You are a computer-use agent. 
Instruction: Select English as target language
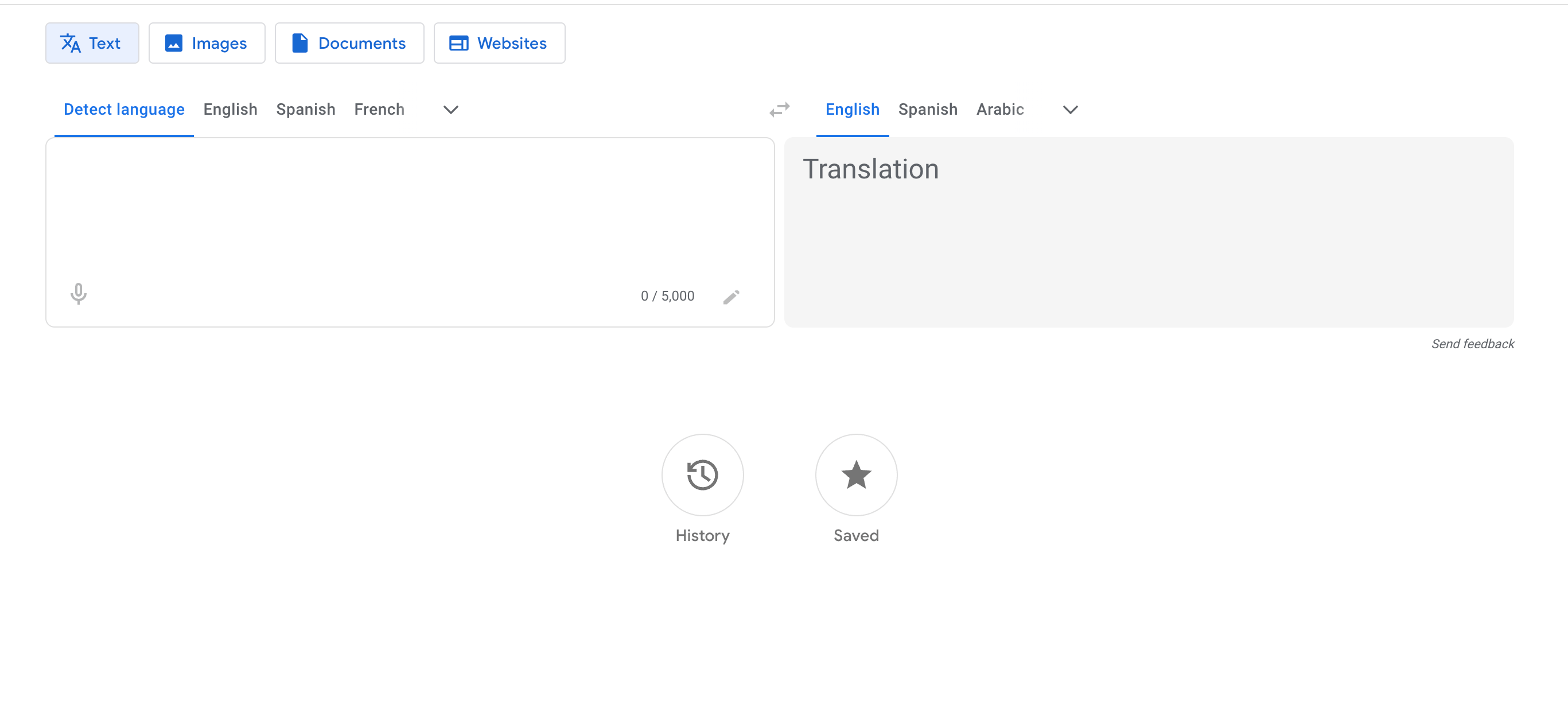(851, 110)
